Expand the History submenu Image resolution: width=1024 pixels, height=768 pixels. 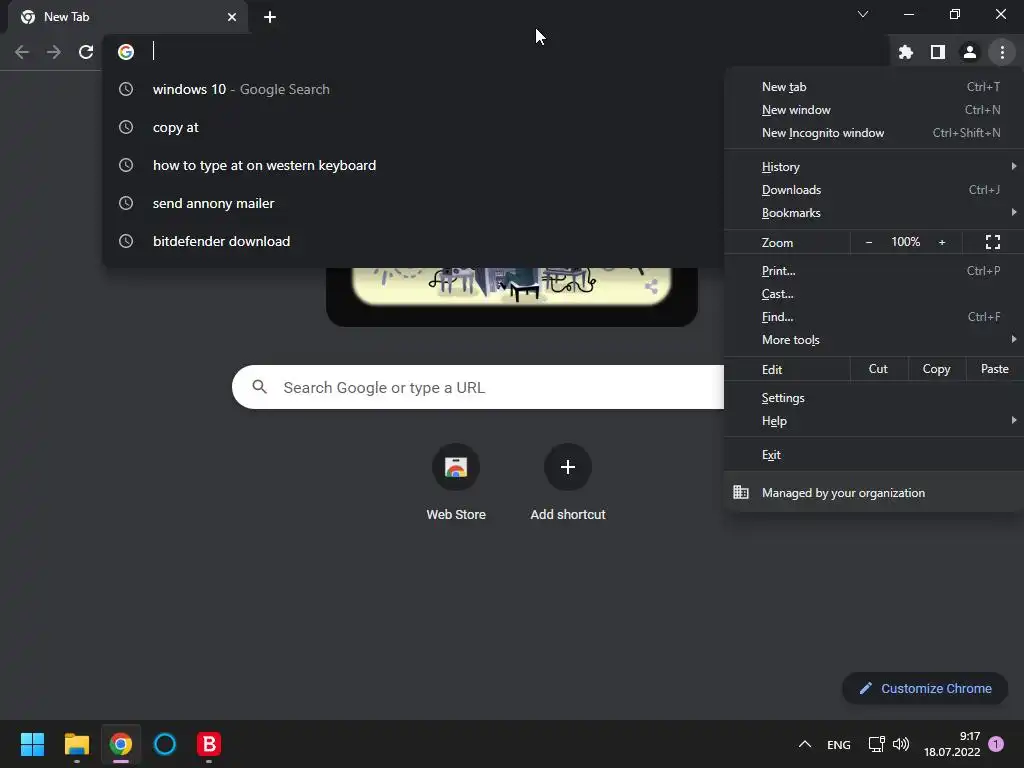(x=874, y=167)
